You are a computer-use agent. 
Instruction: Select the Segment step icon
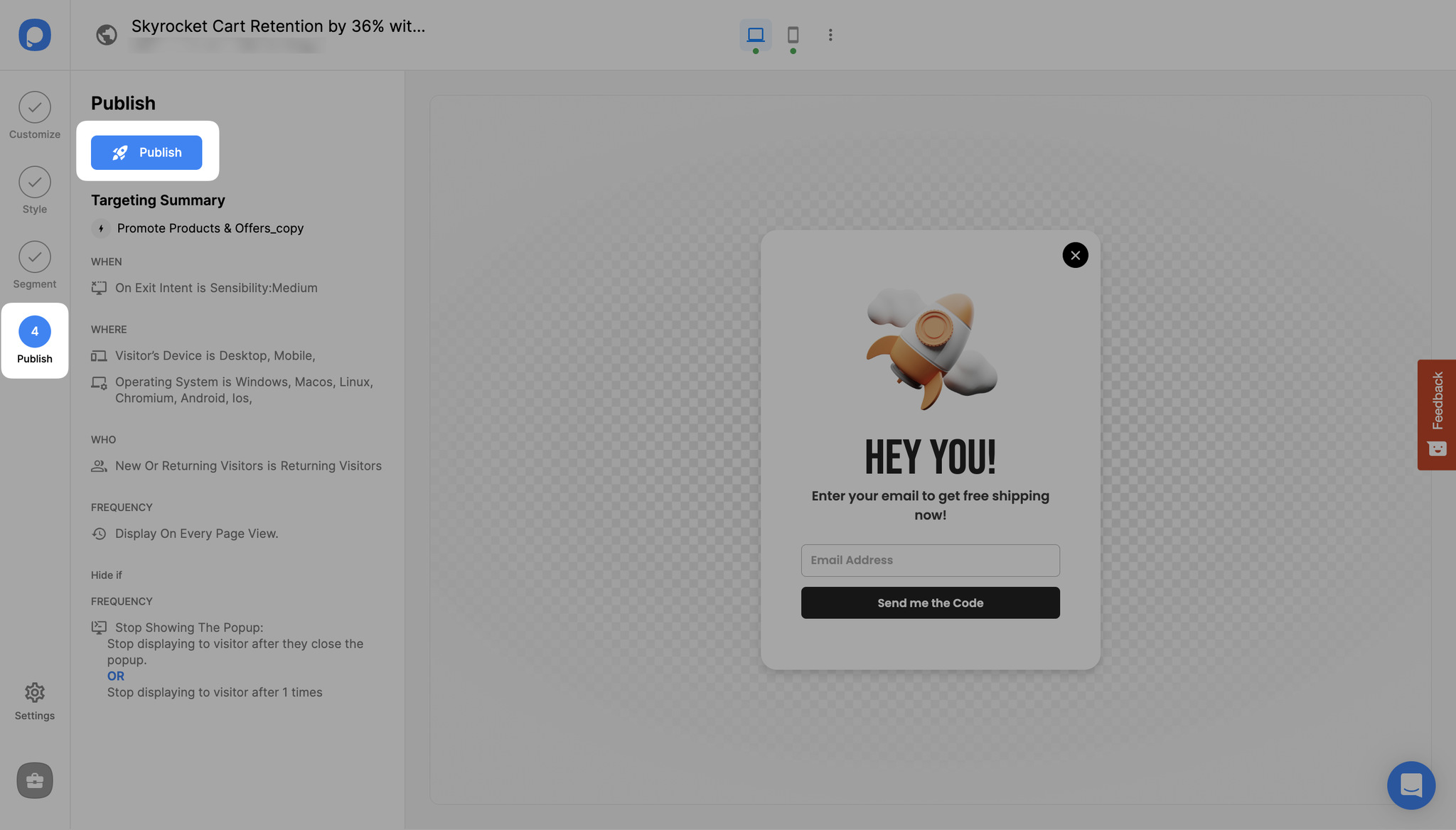[34, 256]
